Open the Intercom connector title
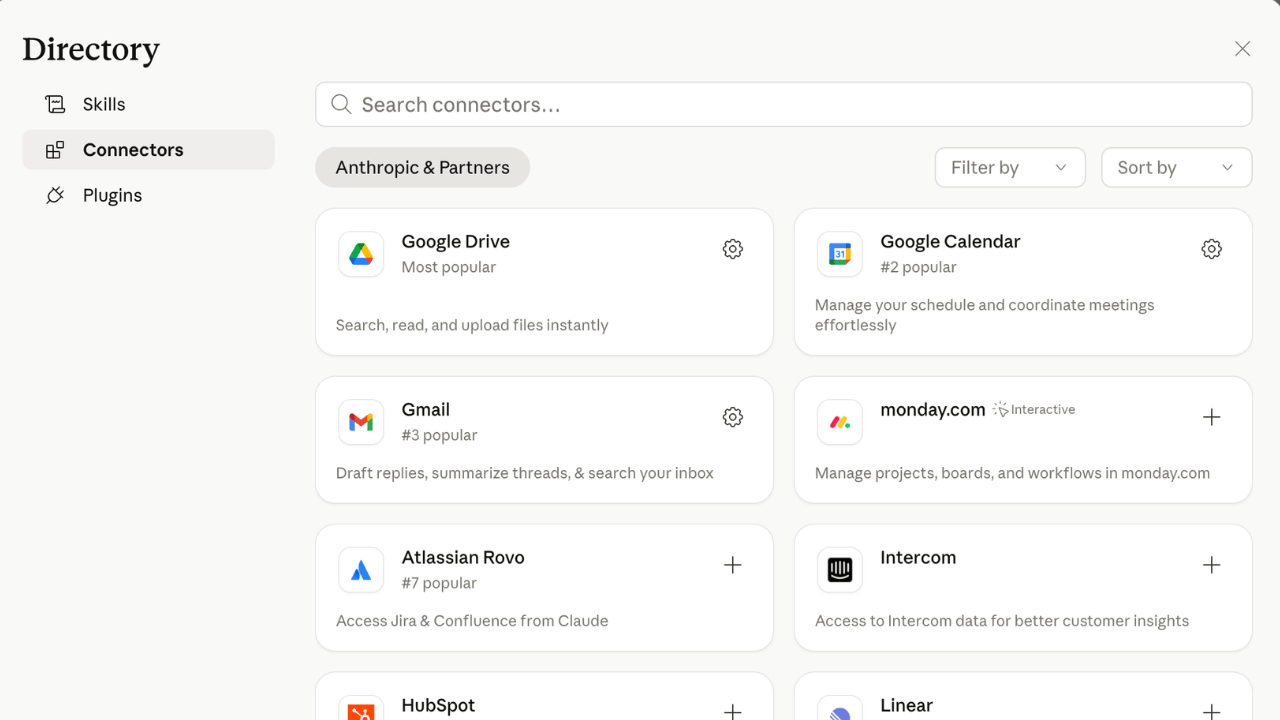Screen dimensions: 1280x720 tap(918, 557)
